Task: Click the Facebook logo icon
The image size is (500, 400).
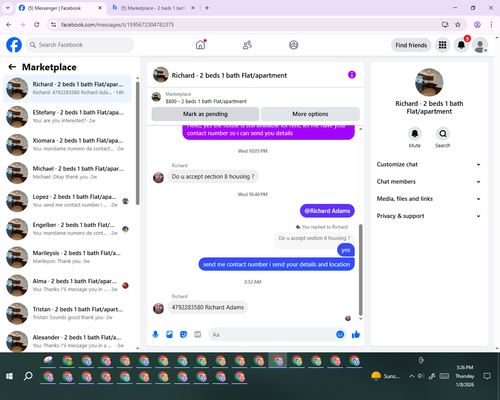Action: click(14, 45)
